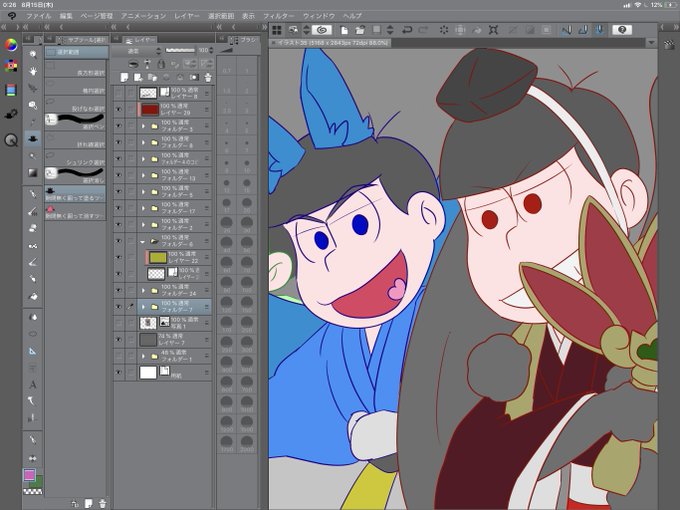Select the 選択消し sub tool

point(75,175)
